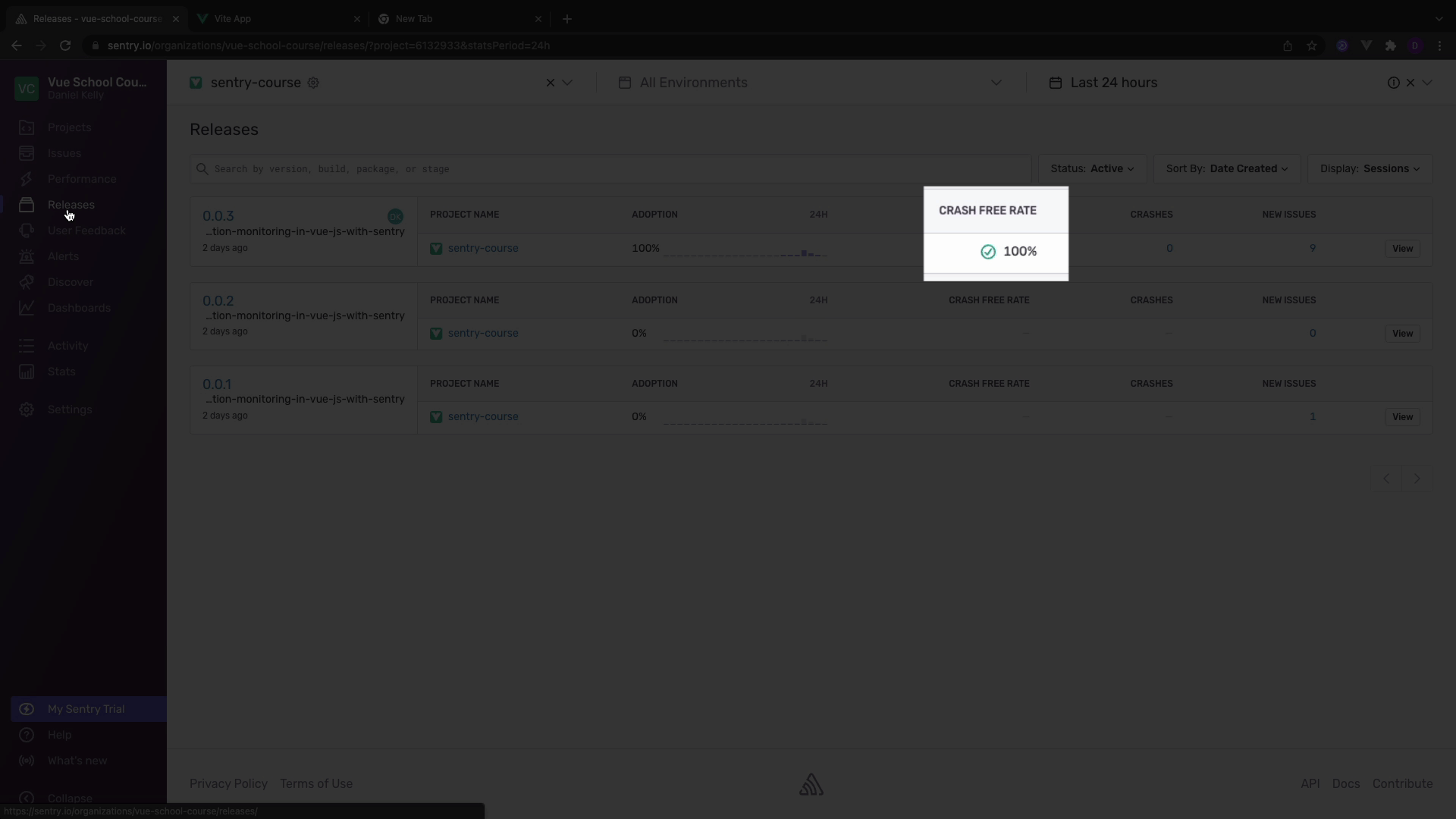Open the Status: Active dropdown
Image resolution: width=1456 pixels, height=819 pixels.
[1092, 169]
